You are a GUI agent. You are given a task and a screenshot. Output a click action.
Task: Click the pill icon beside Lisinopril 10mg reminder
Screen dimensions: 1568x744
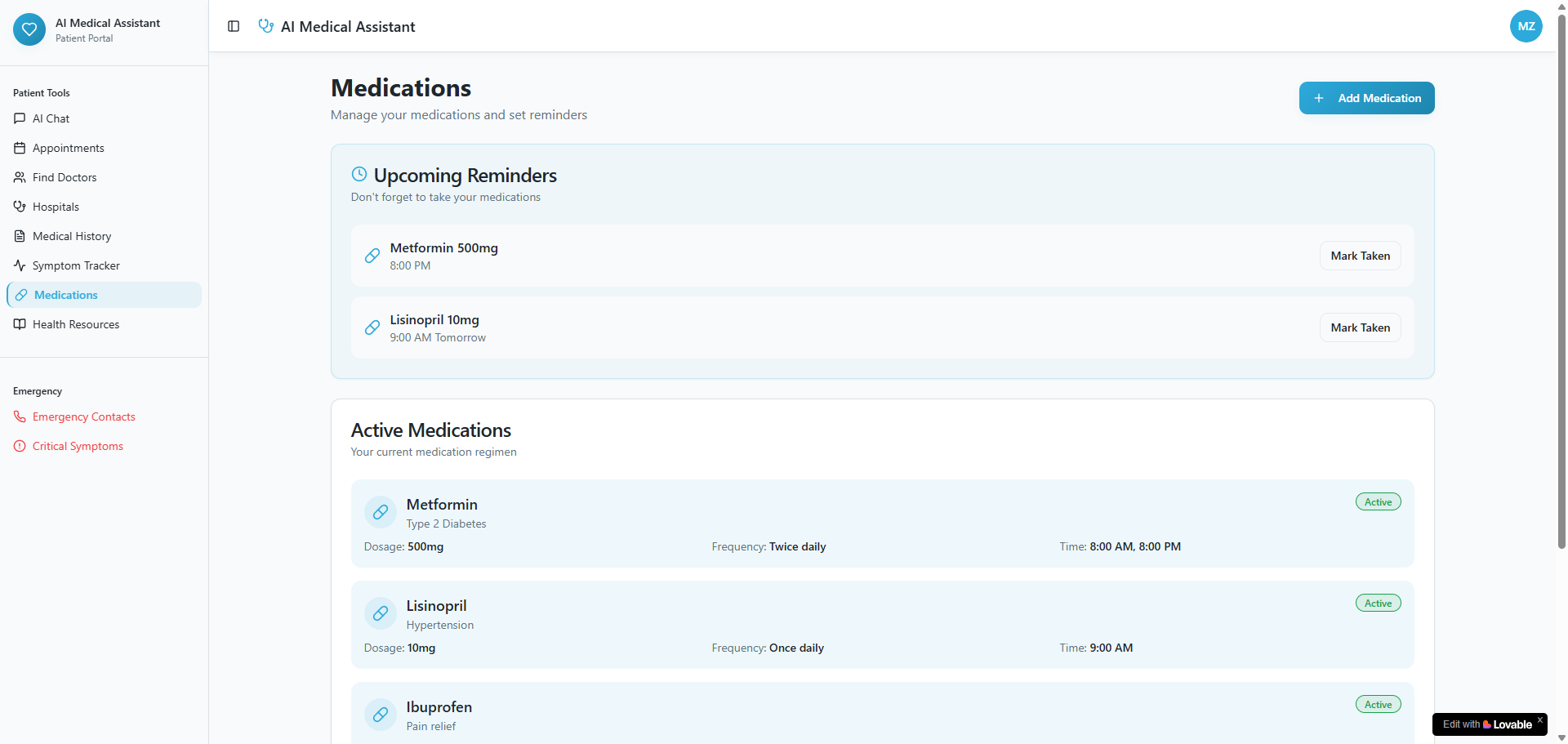(372, 327)
